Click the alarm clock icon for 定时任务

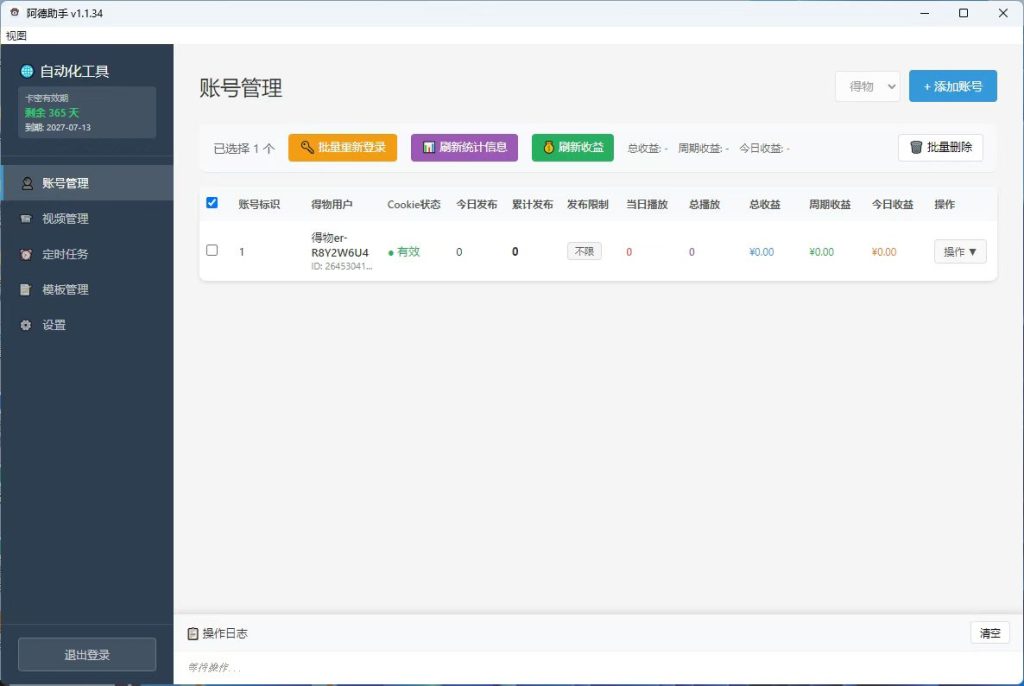click(x=26, y=254)
